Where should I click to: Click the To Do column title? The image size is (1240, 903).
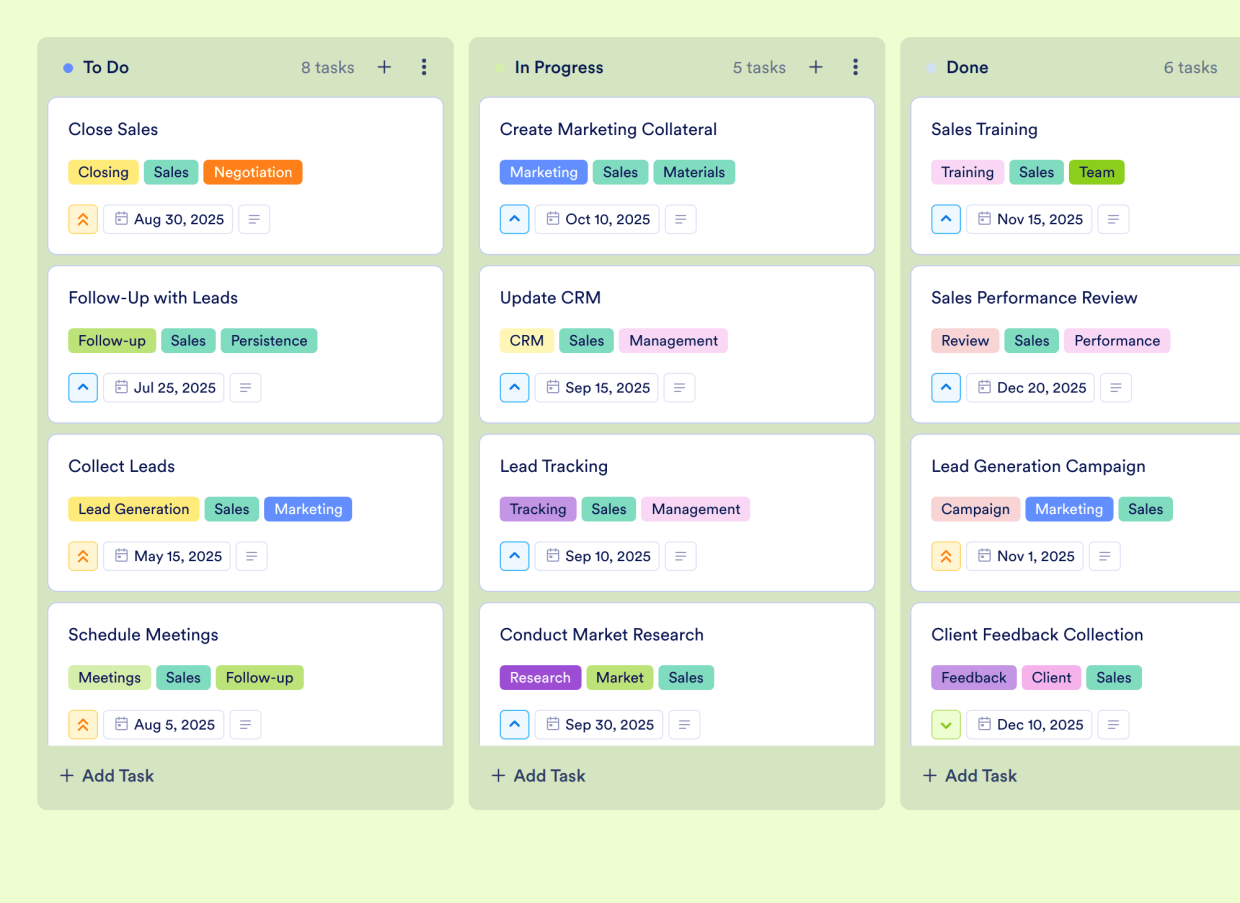pos(104,67)
